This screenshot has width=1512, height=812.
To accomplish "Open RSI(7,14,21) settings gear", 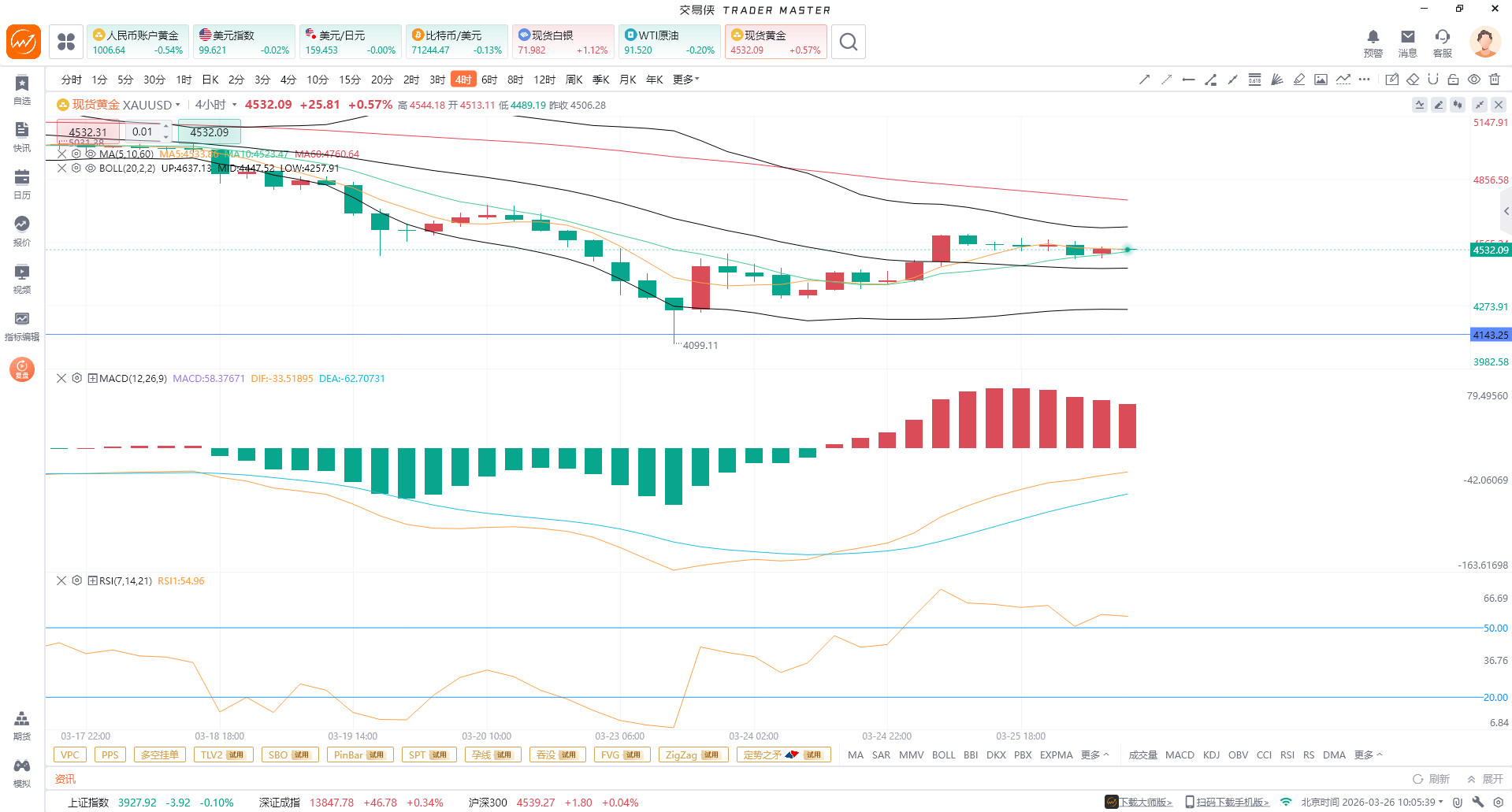I will coord(77,581).
